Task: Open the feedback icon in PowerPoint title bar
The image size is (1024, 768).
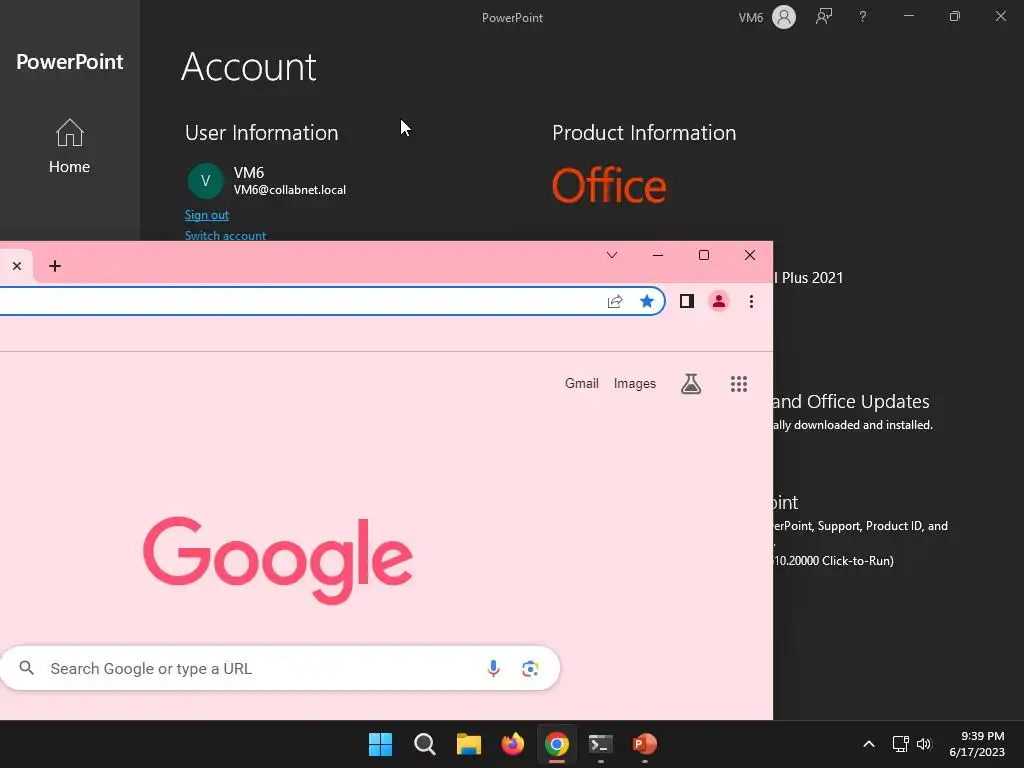Action: [824, 17]
